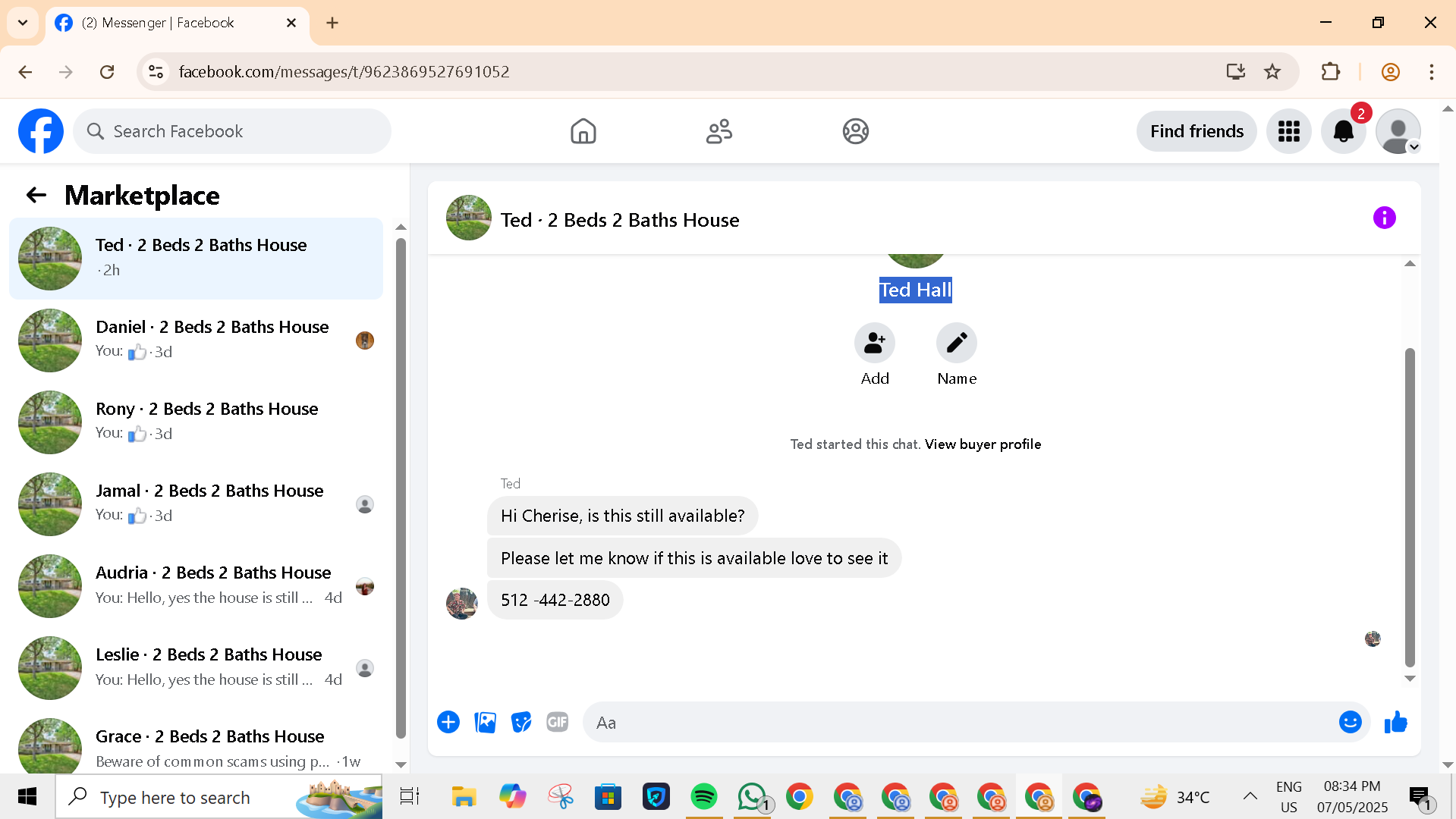1456x819 pixels.
Task: Open Daniel 2 Beds 2 Baths House chat
Action: [x=196, y=340]
